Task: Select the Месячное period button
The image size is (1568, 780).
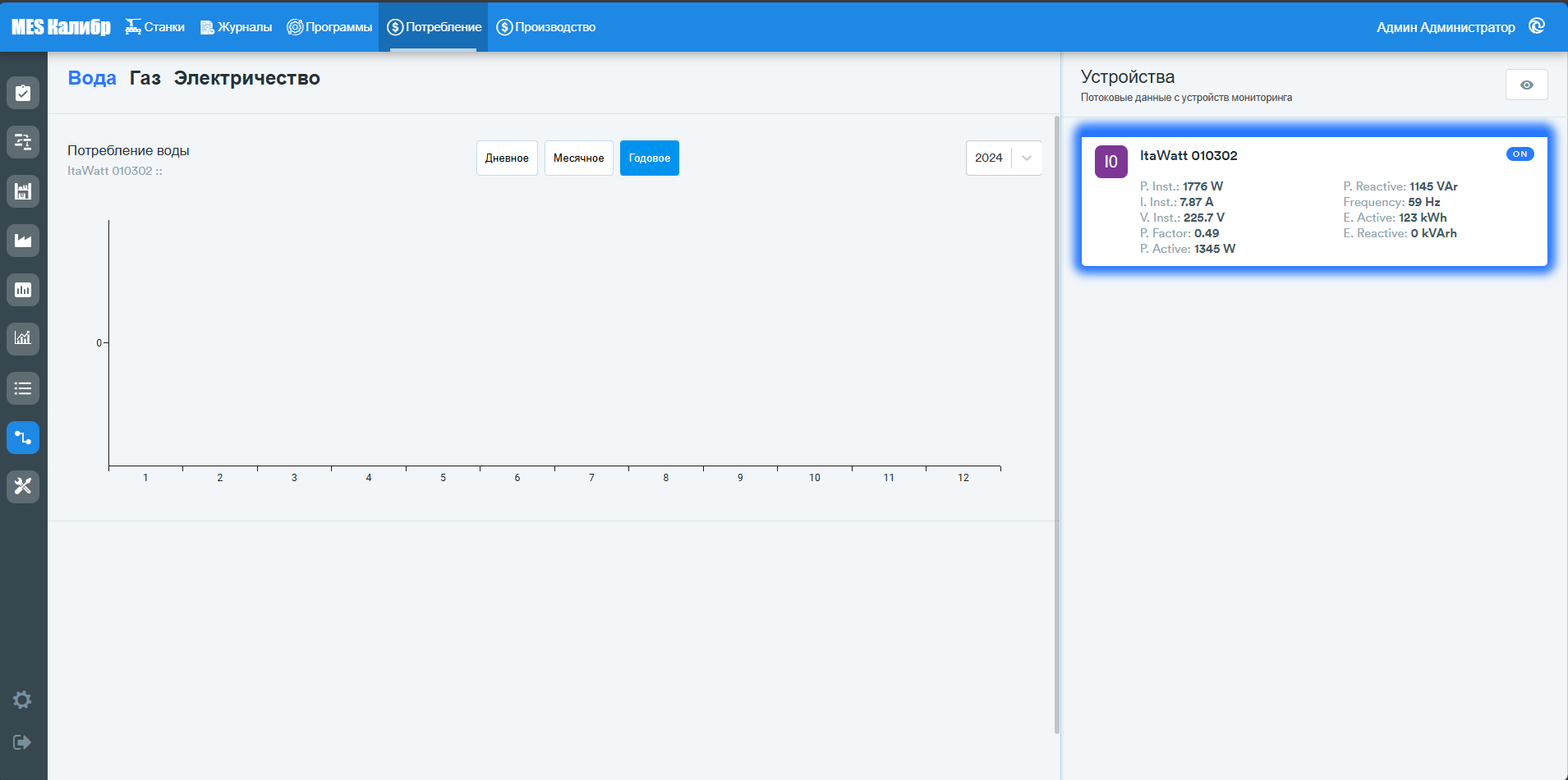Action: 579,158
